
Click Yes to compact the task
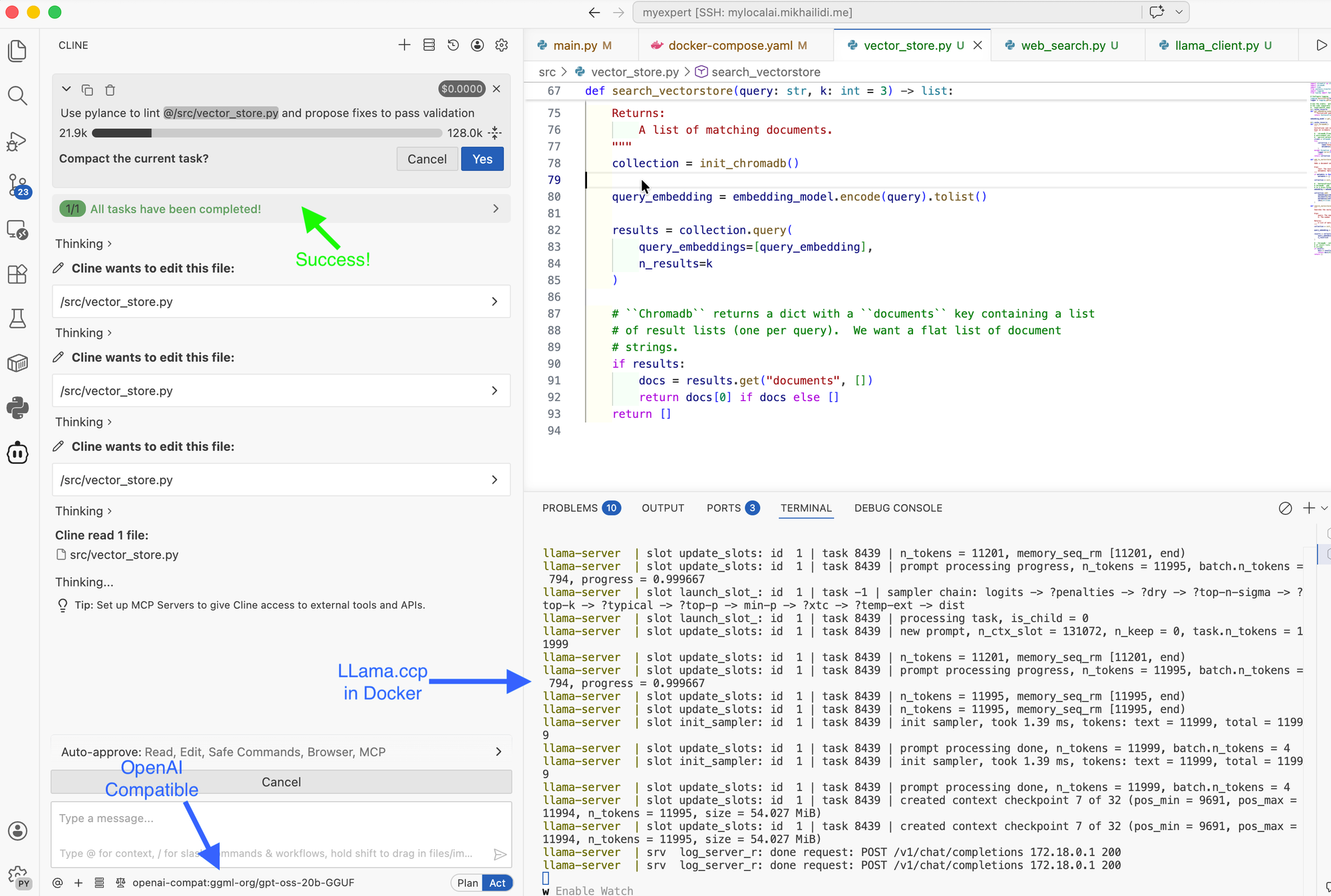tap(482, 159)
